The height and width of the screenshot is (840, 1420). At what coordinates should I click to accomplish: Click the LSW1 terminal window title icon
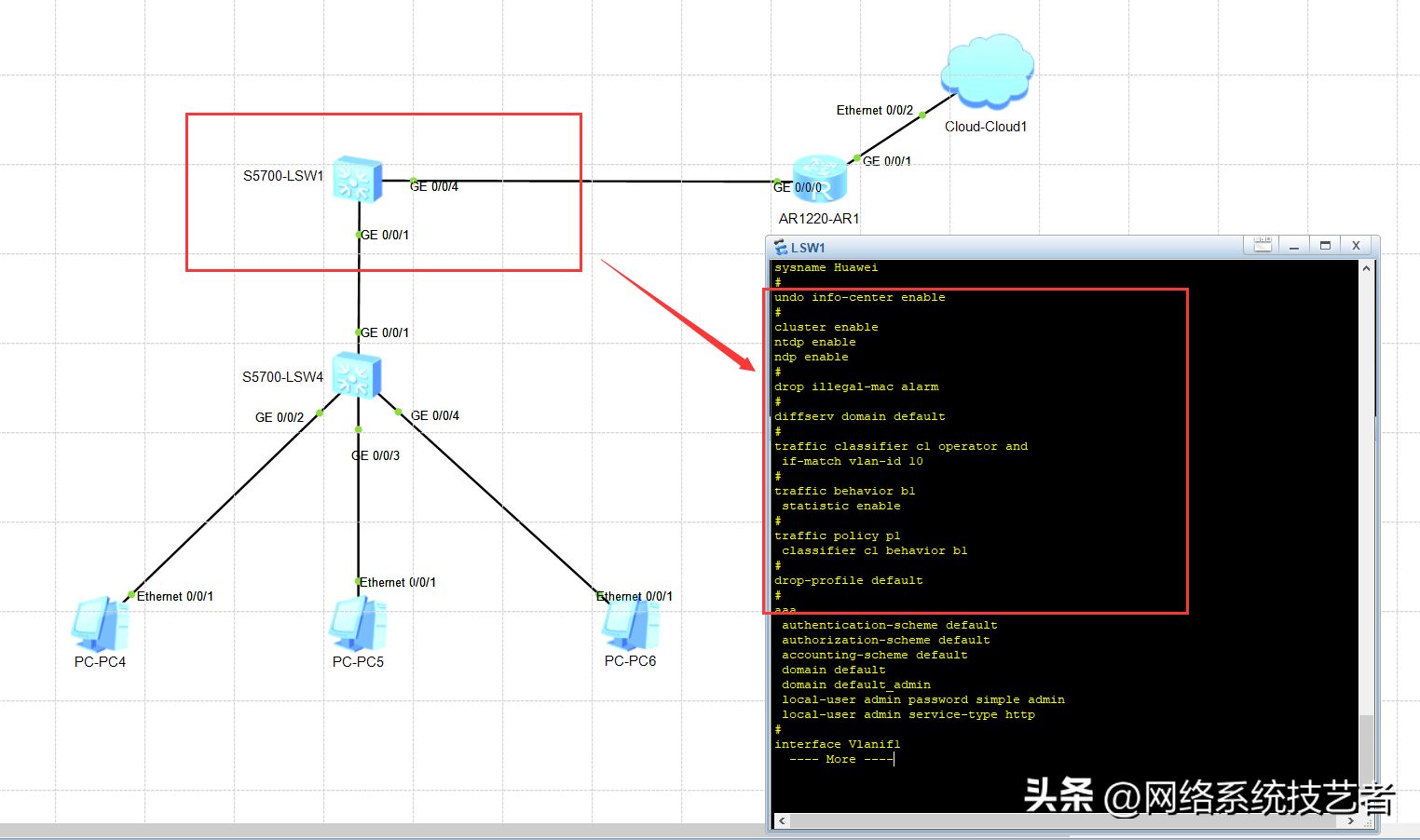pos(781,248)
